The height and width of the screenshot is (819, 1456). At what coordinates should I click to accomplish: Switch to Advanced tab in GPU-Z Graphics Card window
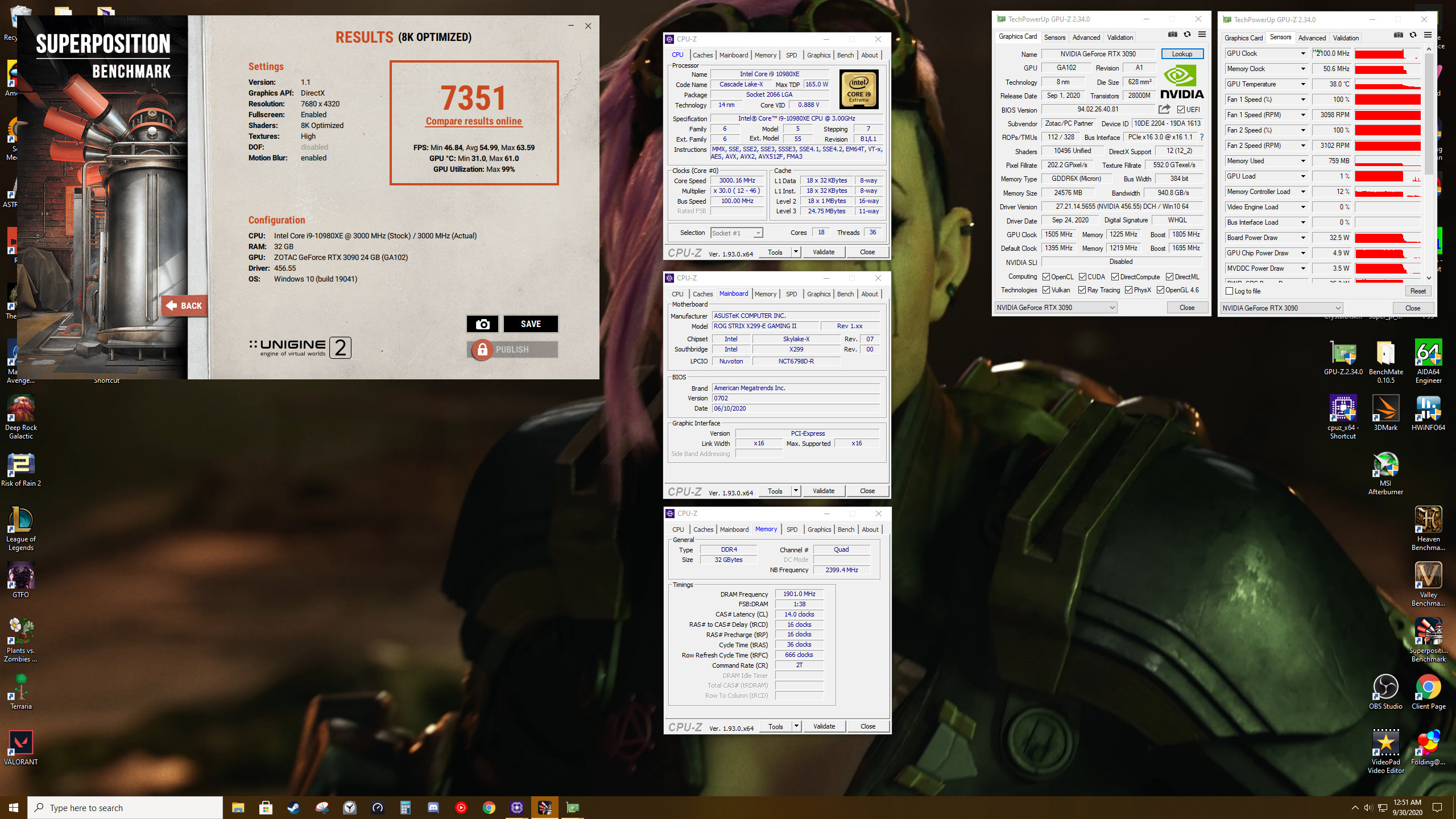click(1086, 38)
